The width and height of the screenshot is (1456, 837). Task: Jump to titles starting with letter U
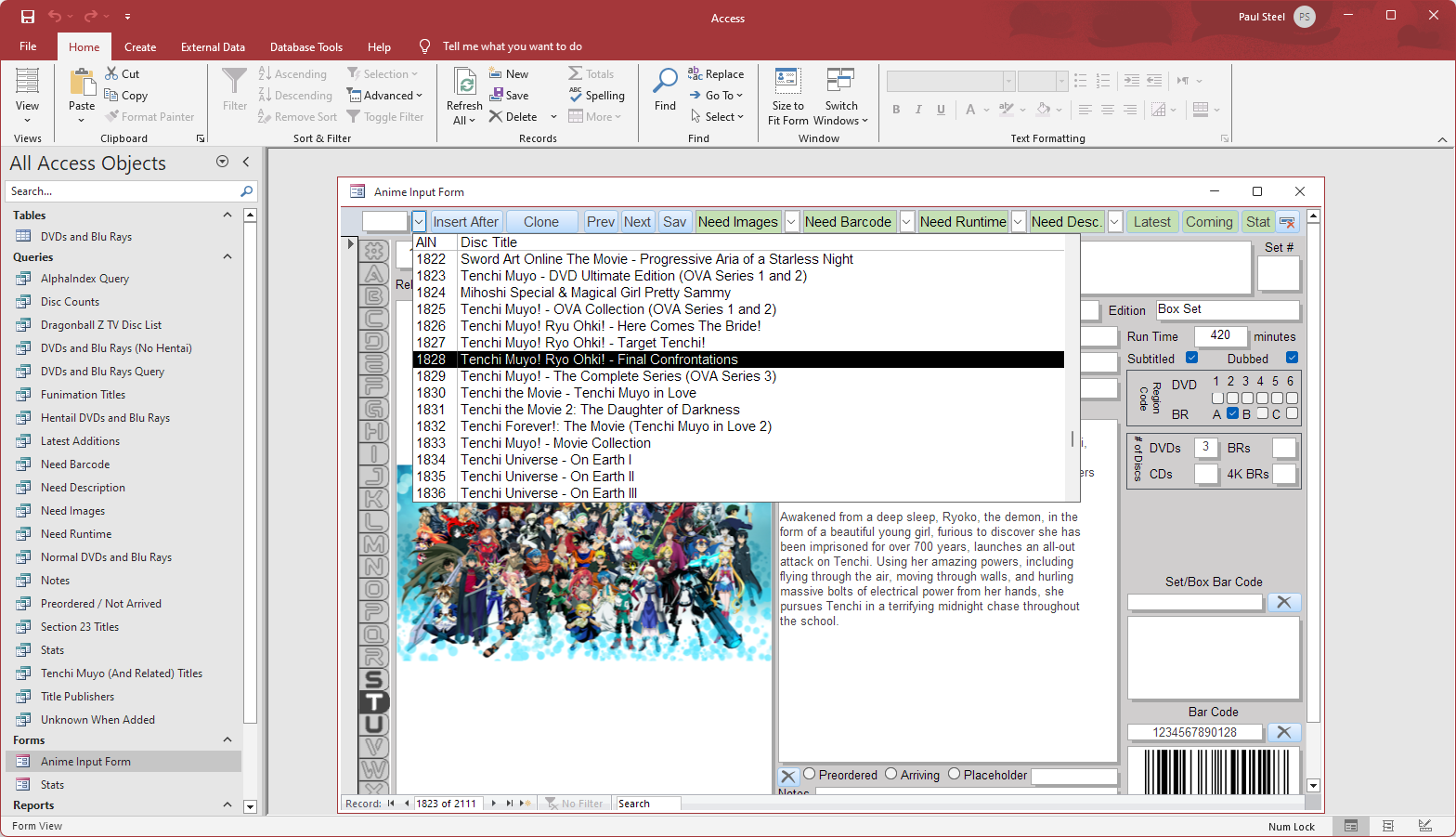click(x=374, y=725)
